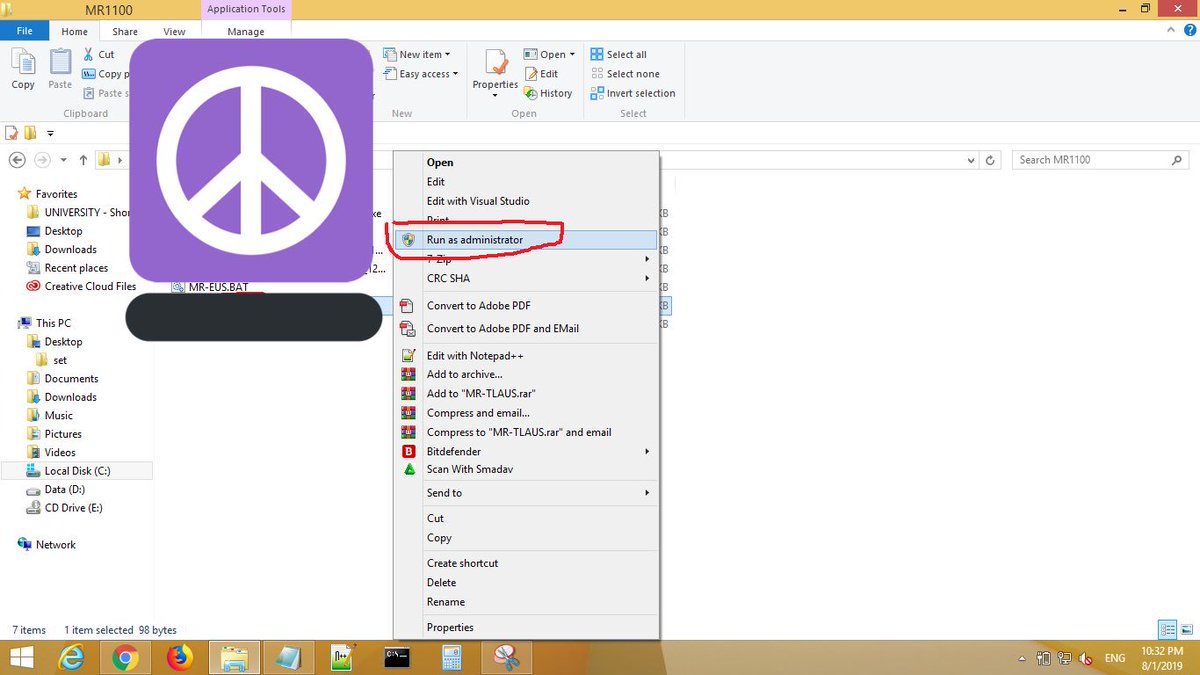Expand the Send to submenu
1200x675 pixels.
tap(526, 493)
